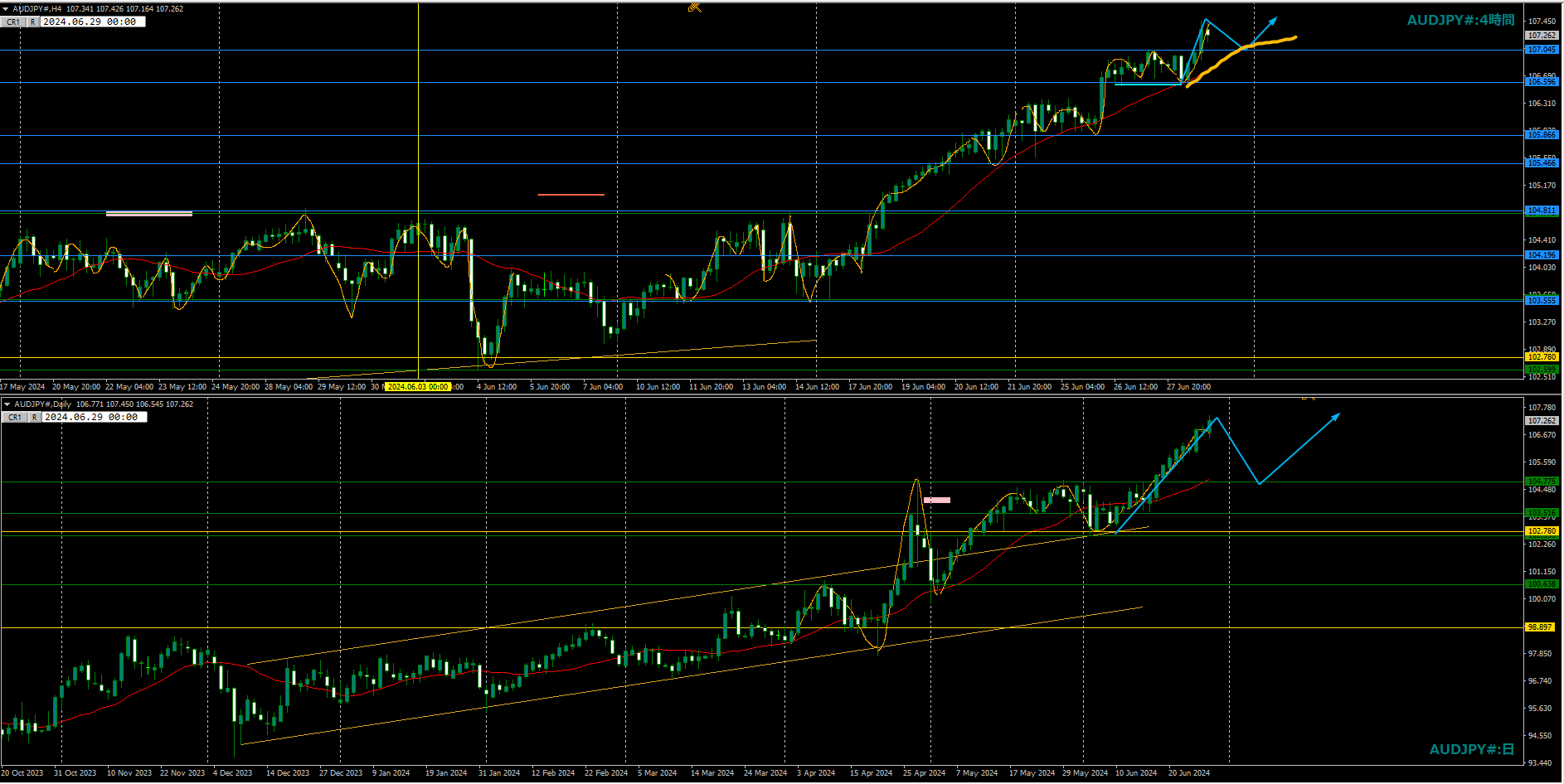
Task: Click the 93.440 scale value on Daily axis
Action: pyautogui.click(x=1542, y=763)
